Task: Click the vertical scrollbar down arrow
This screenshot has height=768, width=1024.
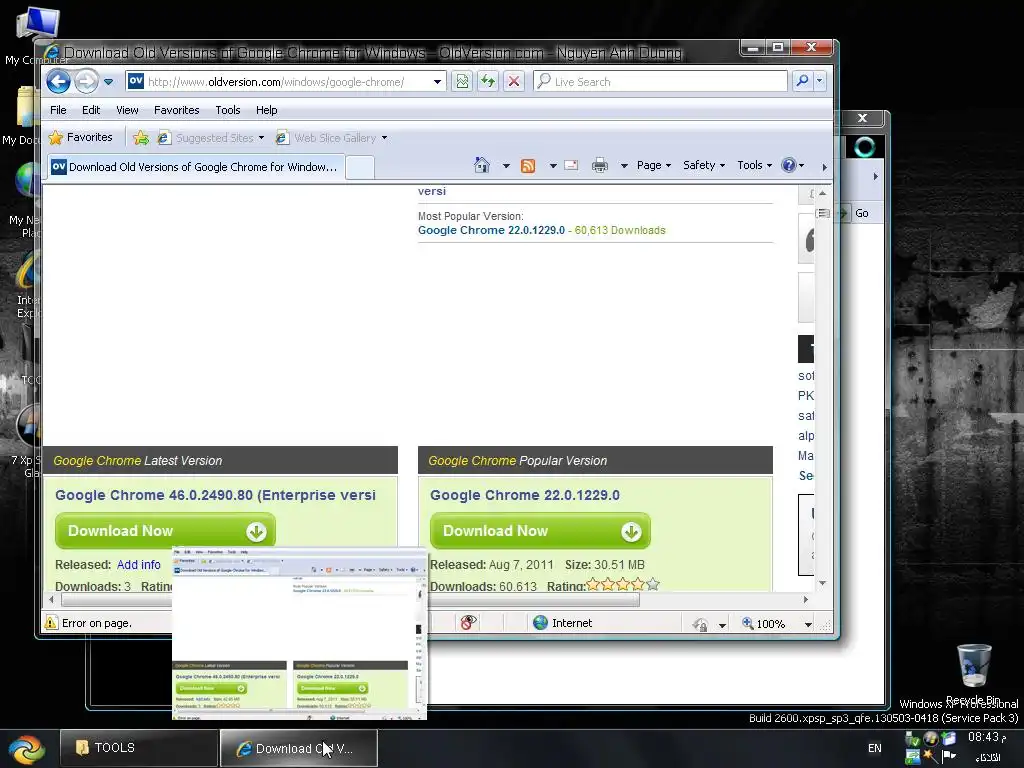Action: (x=823, y=583)
